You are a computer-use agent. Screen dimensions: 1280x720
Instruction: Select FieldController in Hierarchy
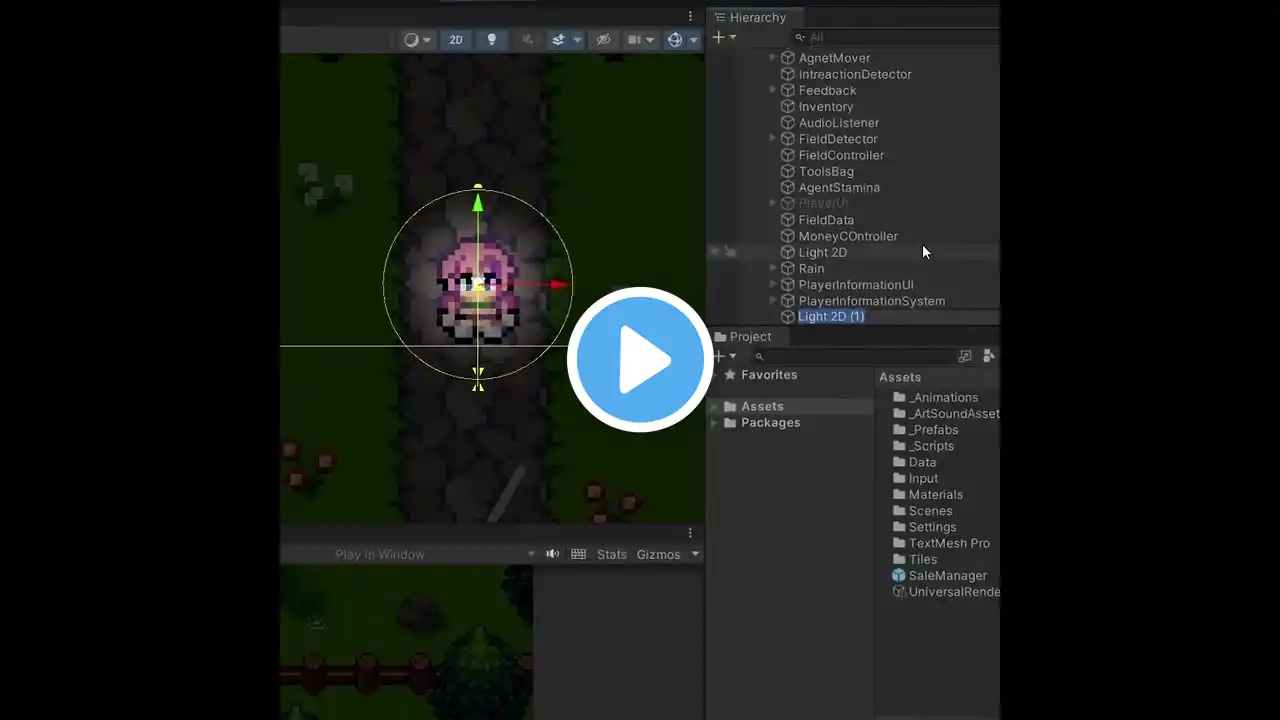(x=841, y=155)
